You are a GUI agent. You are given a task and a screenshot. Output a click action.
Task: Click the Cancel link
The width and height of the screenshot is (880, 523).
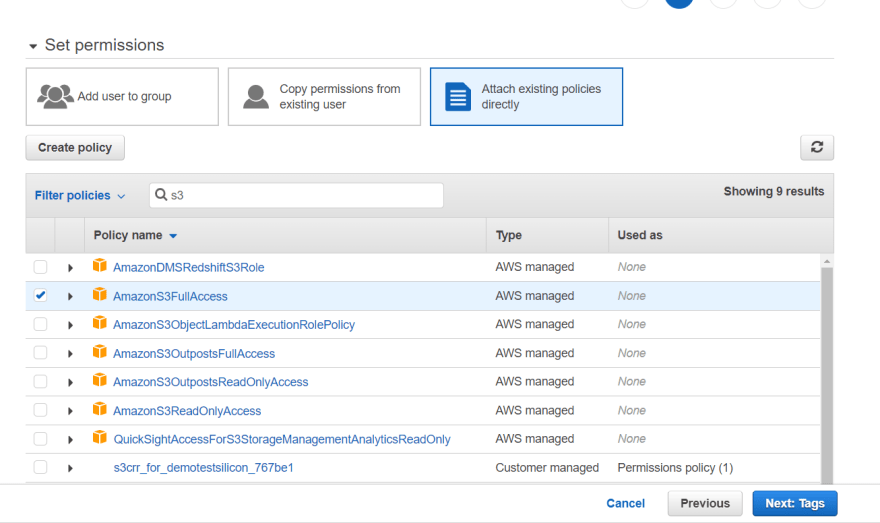coord(625,503)
